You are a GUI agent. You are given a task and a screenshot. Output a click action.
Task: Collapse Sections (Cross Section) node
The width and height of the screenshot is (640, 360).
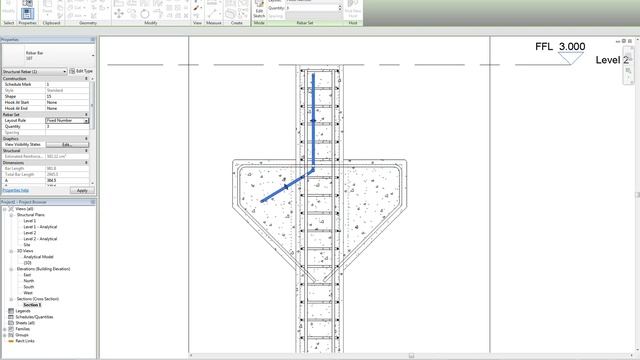coord(11,299)
